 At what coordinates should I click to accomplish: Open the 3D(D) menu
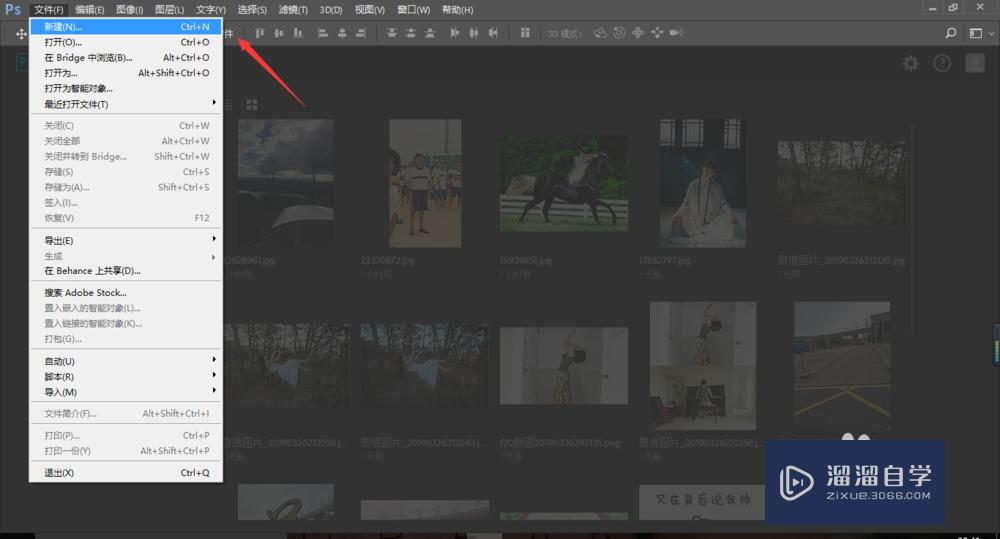coord(331,10)
